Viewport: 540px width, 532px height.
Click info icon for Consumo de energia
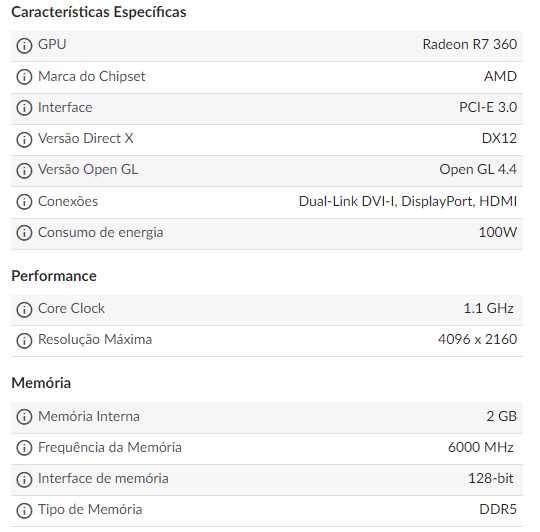pos(24,233)
